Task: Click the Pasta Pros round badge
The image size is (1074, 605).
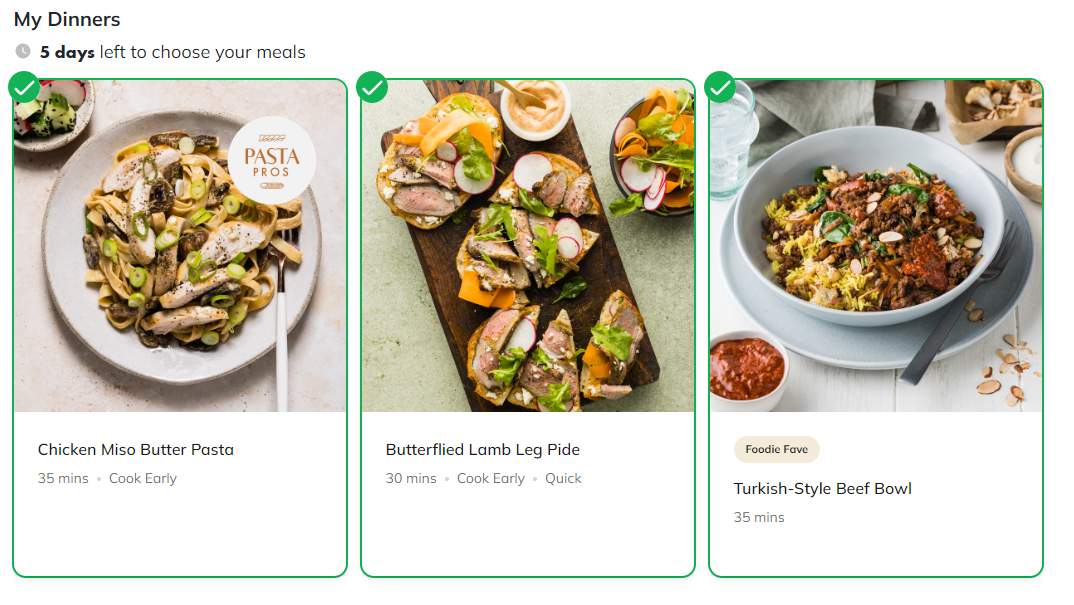Action: 272,160
